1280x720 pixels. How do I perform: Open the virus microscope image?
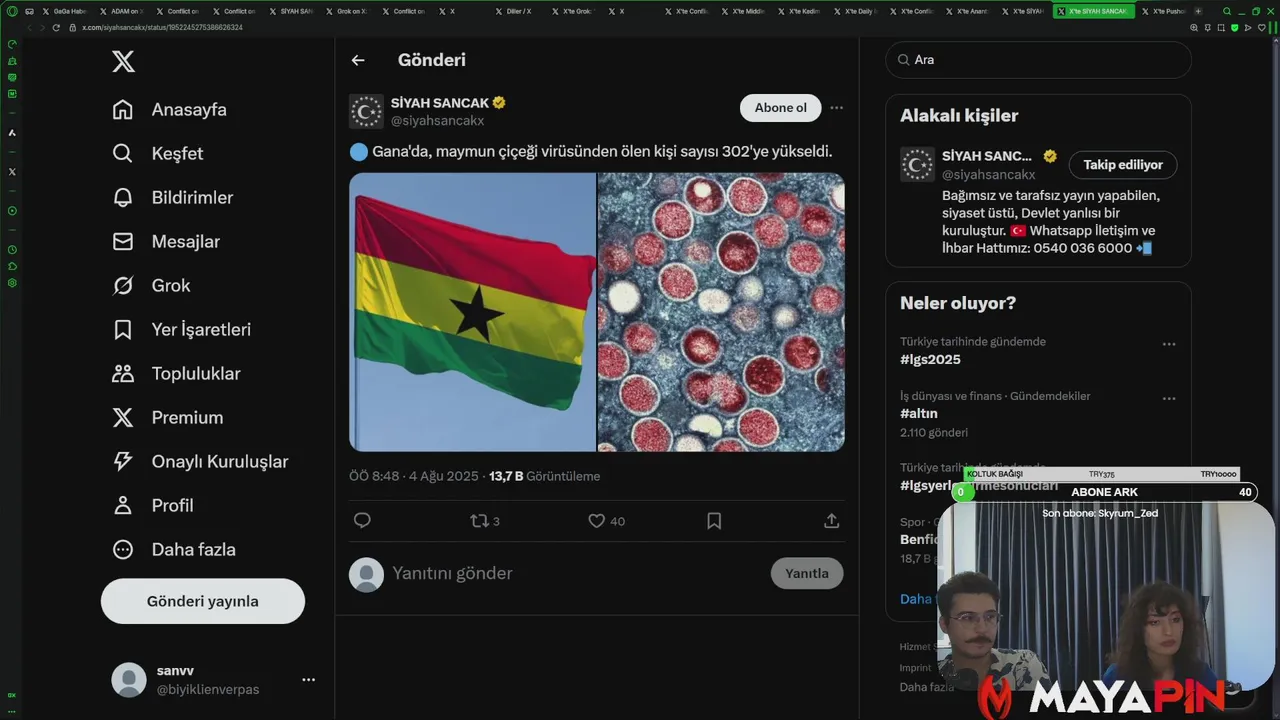[x=721, y=312]
